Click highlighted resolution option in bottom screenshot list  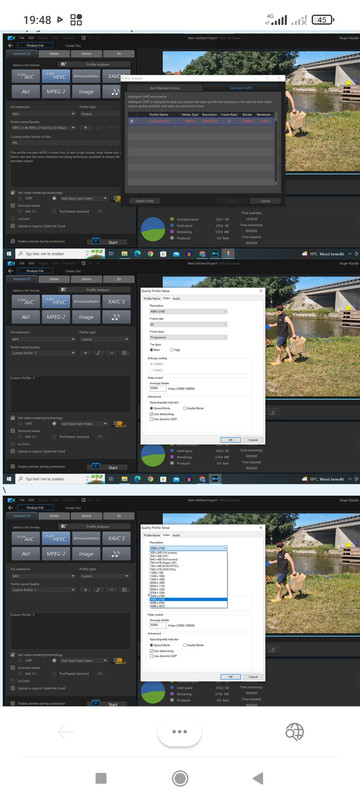point(188,599)
